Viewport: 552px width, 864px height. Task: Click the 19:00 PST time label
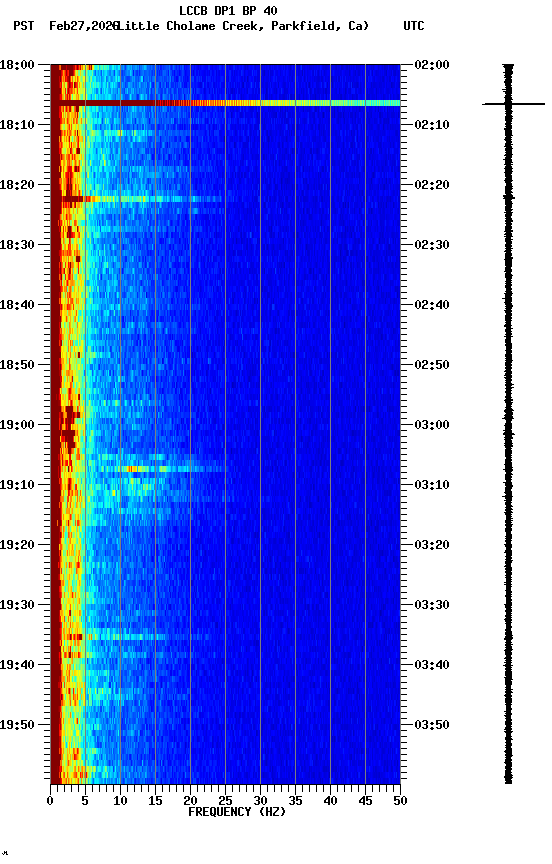pos(17,425)
